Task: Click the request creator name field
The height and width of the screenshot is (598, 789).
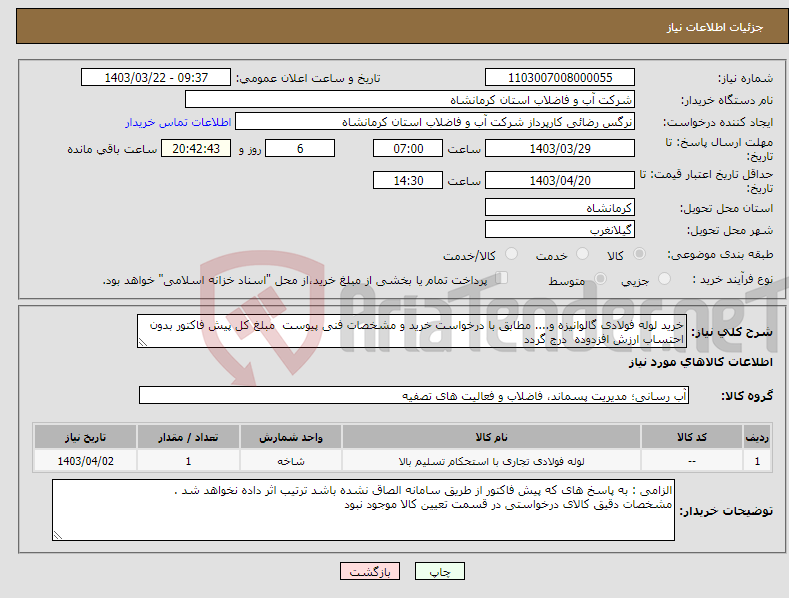Action: (x=435, y=122)
